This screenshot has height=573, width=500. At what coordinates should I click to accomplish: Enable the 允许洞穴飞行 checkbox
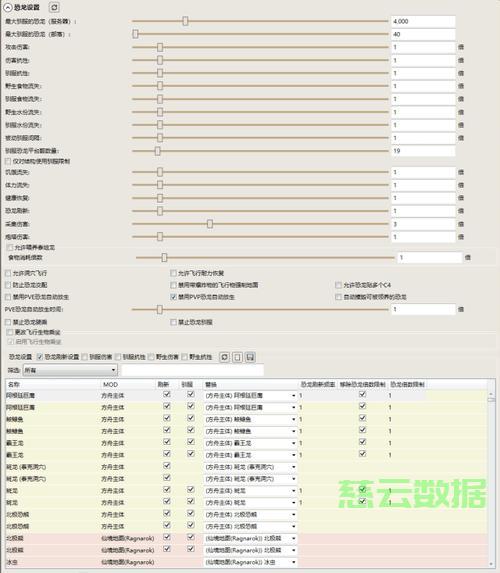(8, 273)
